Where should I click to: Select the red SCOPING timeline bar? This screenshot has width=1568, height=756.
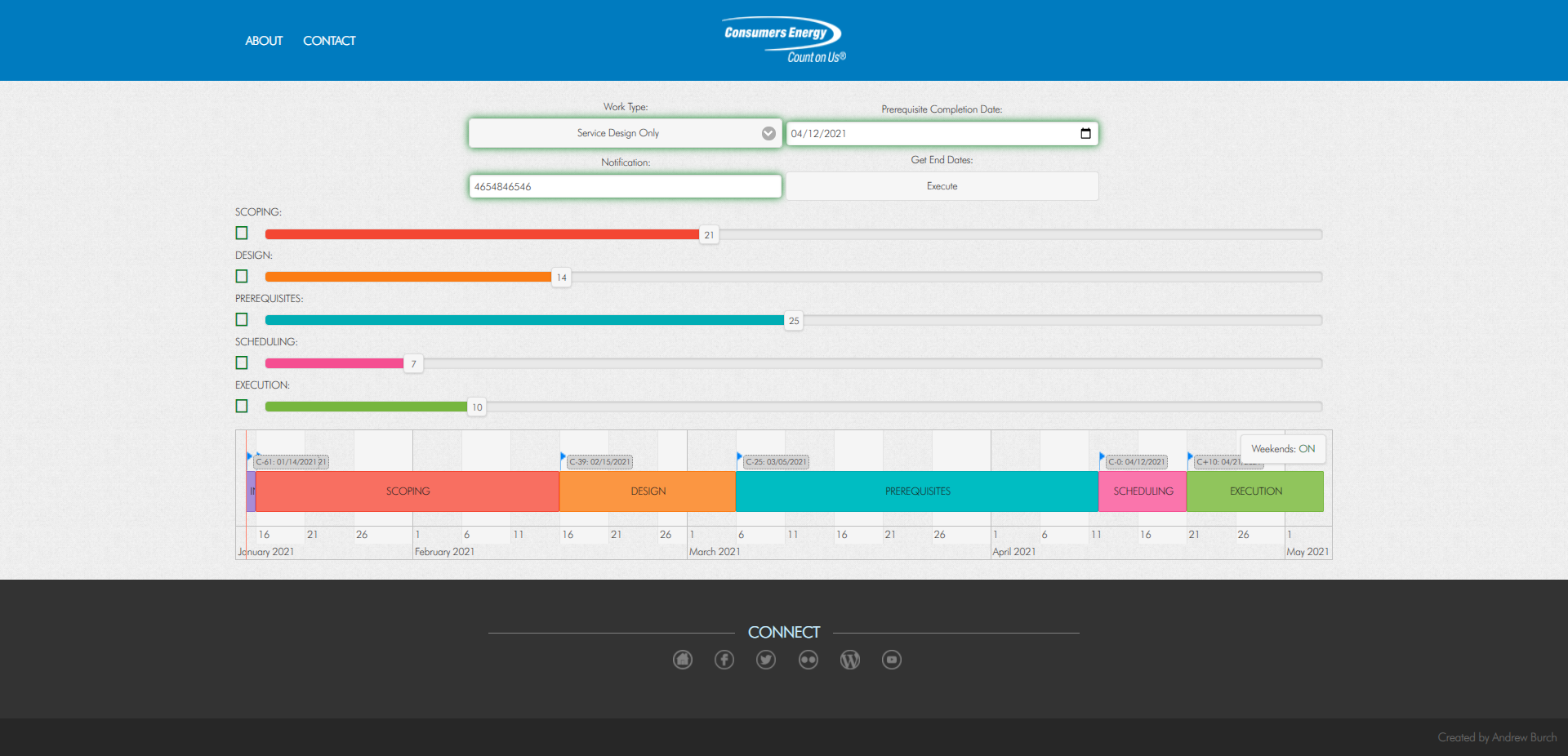[x=408, y=491]
